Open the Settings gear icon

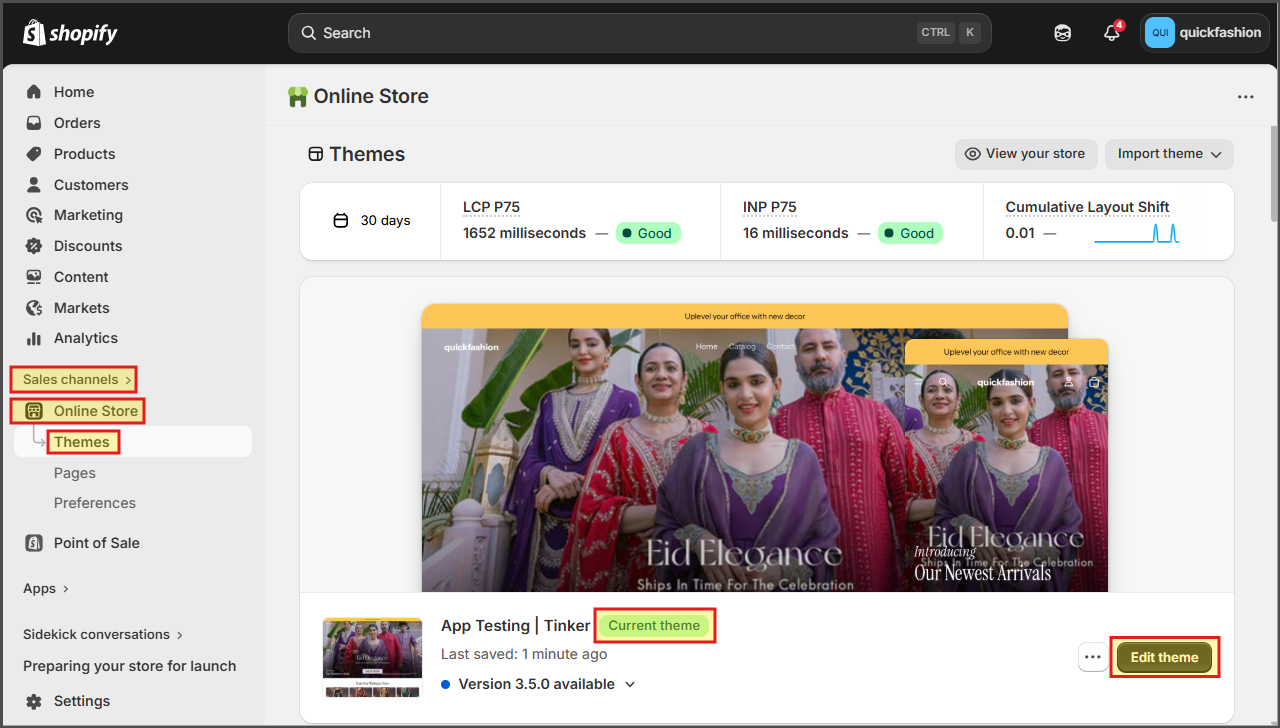coord(34,701)
